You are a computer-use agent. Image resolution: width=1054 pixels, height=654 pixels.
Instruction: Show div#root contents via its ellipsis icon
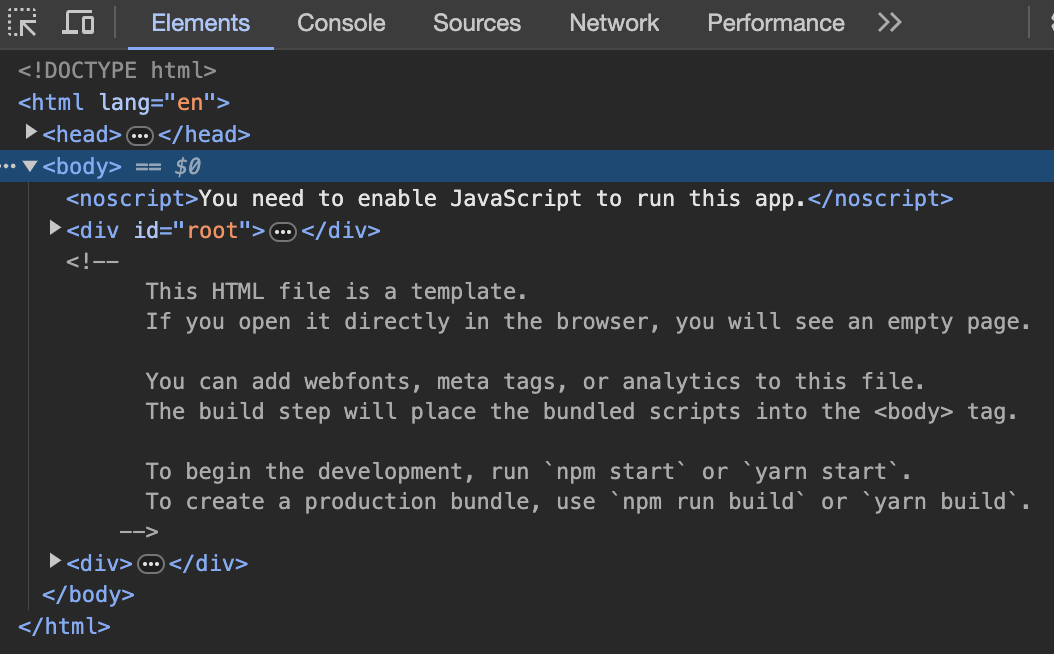tap(283, 231)
